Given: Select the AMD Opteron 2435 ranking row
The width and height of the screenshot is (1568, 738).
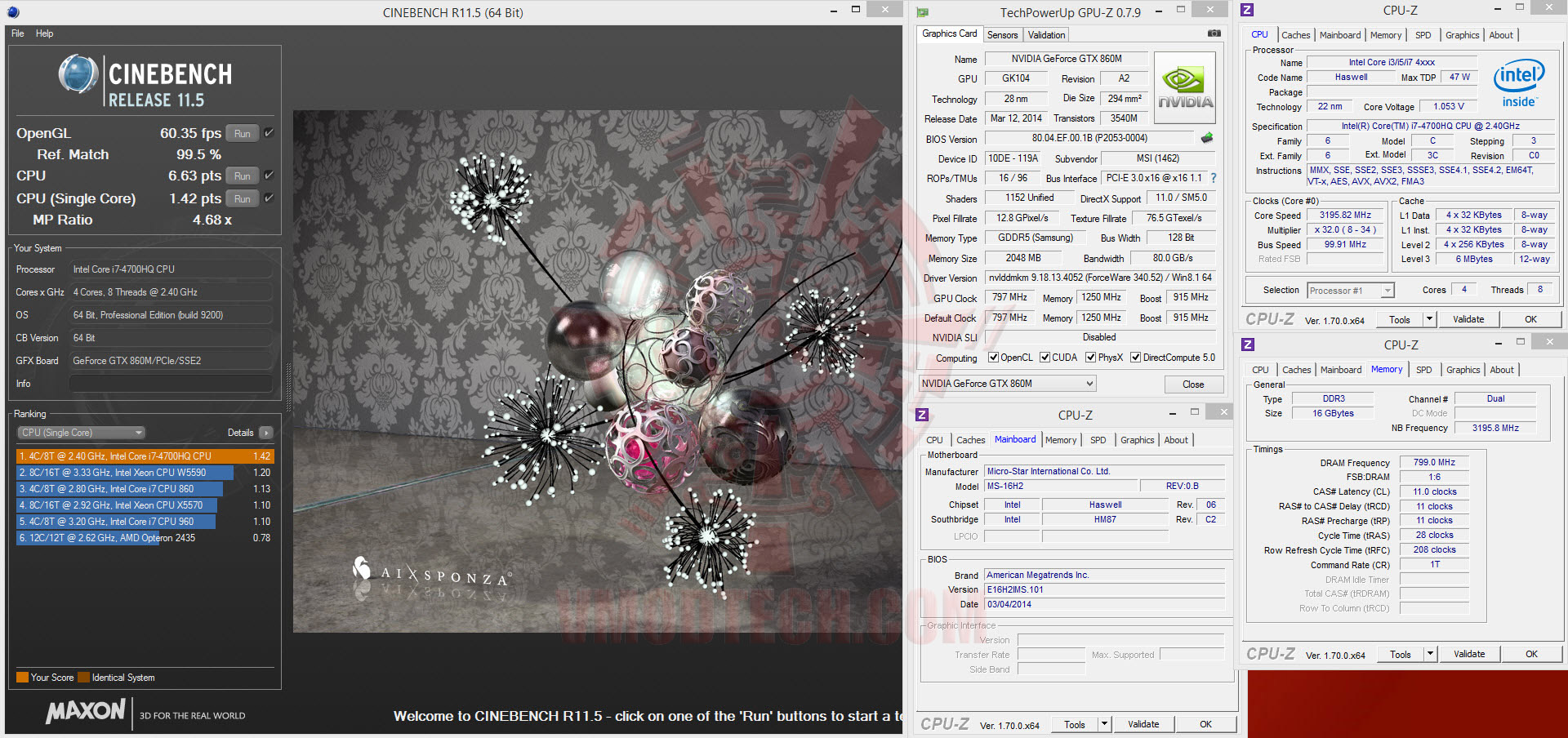Looking at the screenshot, I should coord(145,538).
